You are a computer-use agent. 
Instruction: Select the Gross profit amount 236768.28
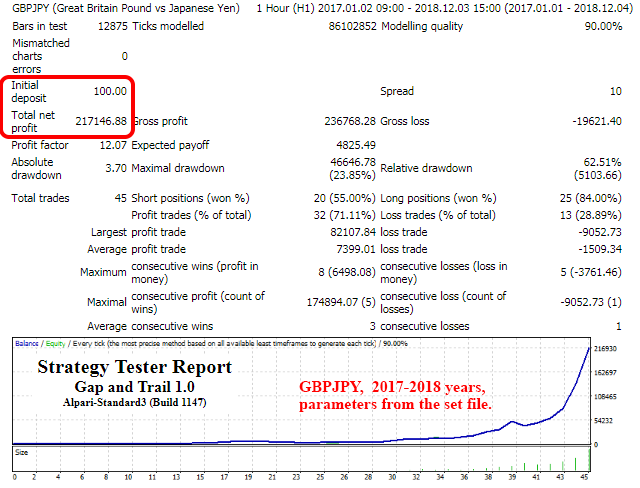click(x=343, y=120)
